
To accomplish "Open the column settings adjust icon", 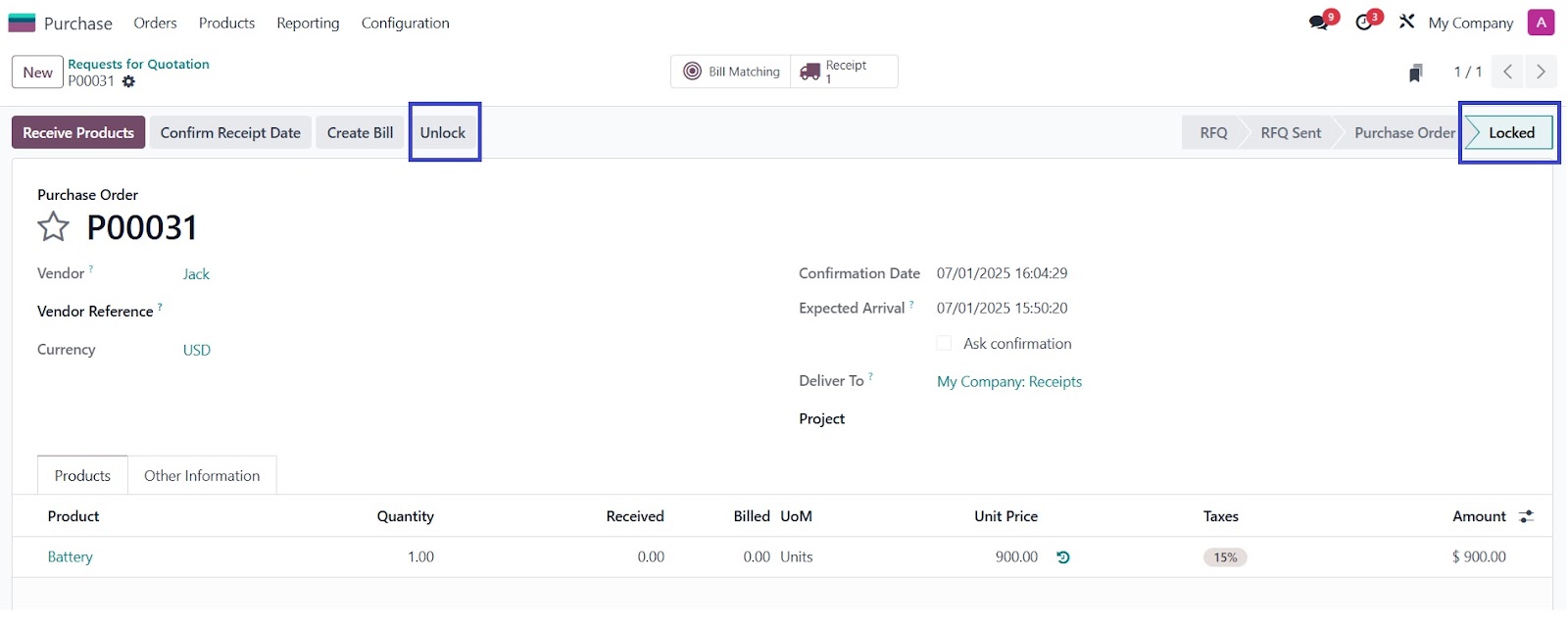I will pyautogui.click(x=1526, y=516).
